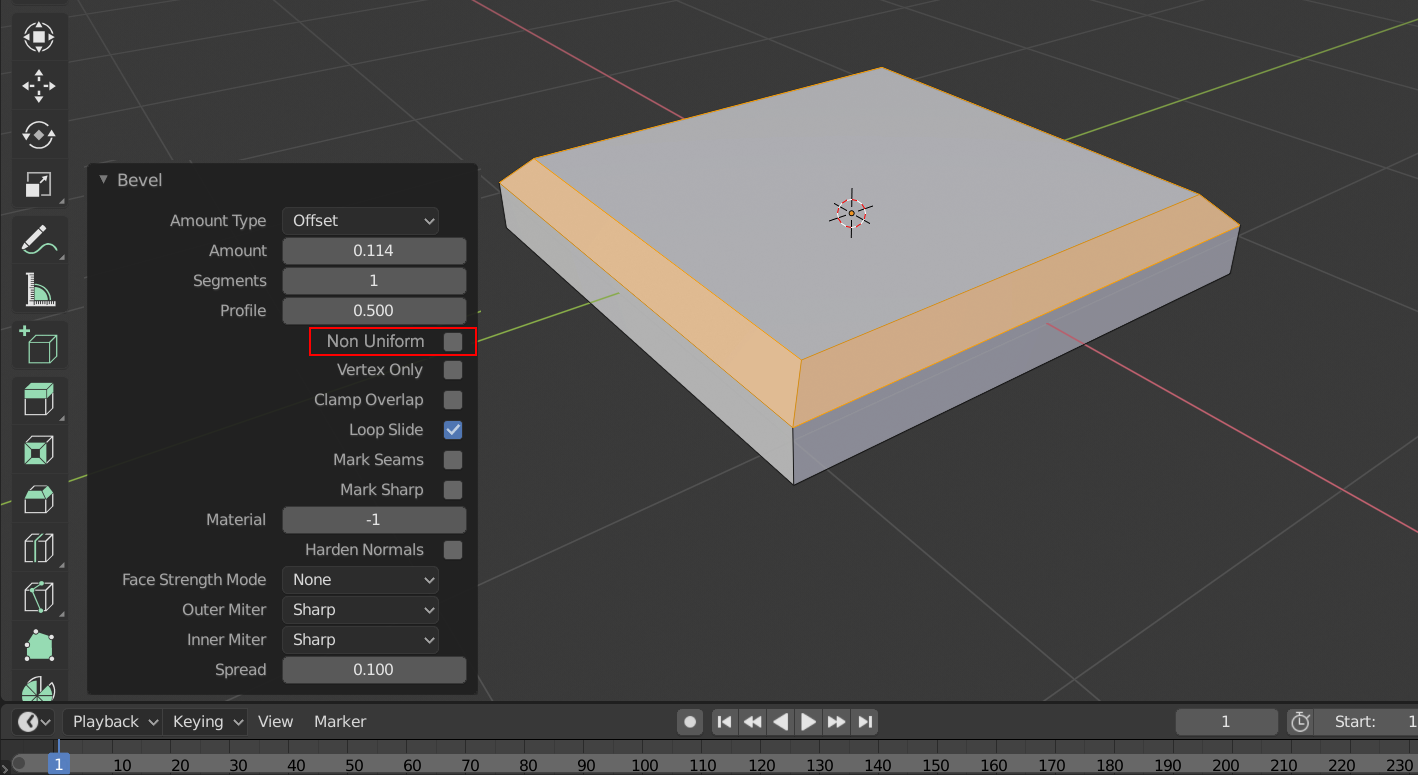Select the Measure ruler tool
The image size is (1418, 775).
(39, 290)
